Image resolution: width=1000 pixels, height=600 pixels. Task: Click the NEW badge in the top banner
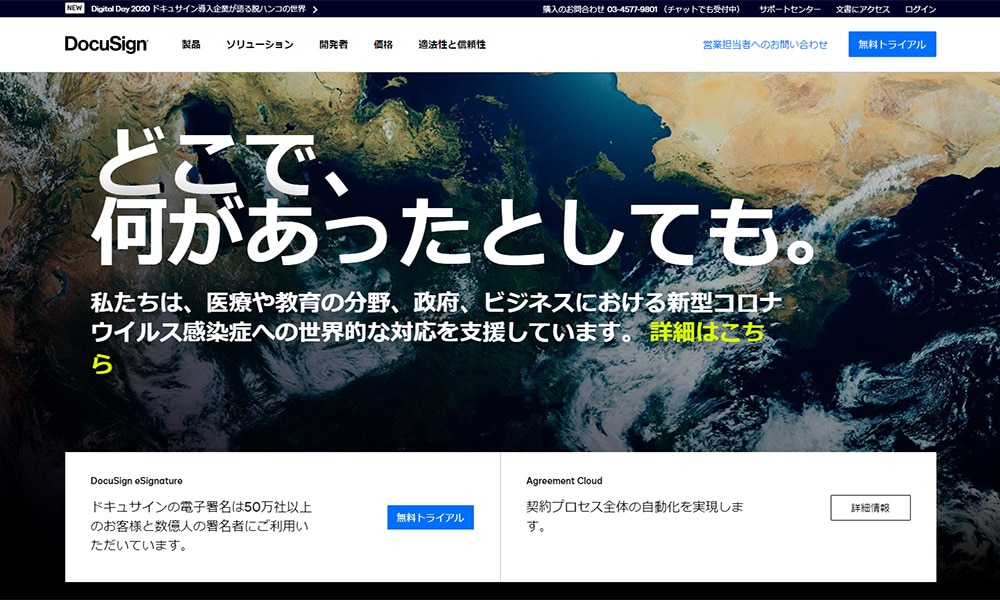75,8
